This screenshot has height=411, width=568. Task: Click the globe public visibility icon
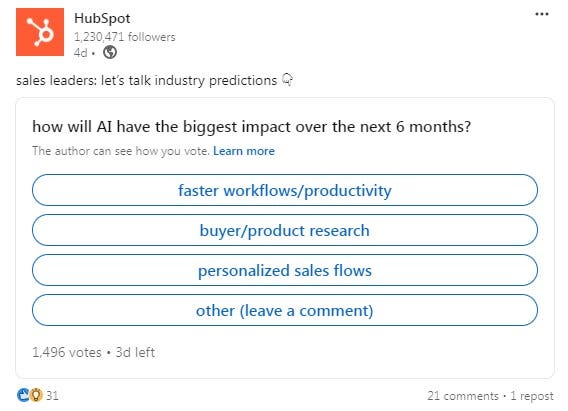110,53
